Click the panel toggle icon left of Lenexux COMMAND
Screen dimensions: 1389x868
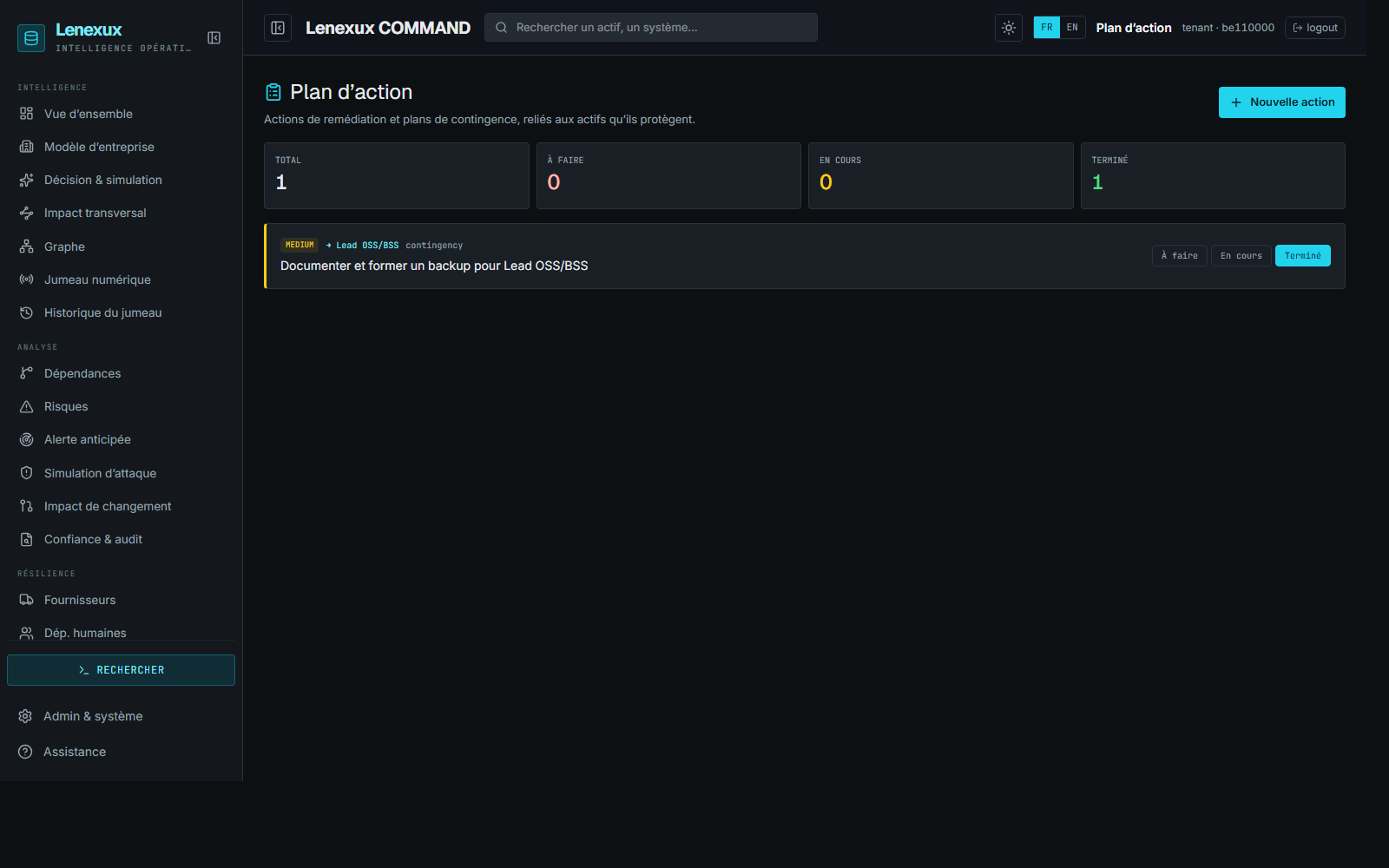[x=278, y=28]
